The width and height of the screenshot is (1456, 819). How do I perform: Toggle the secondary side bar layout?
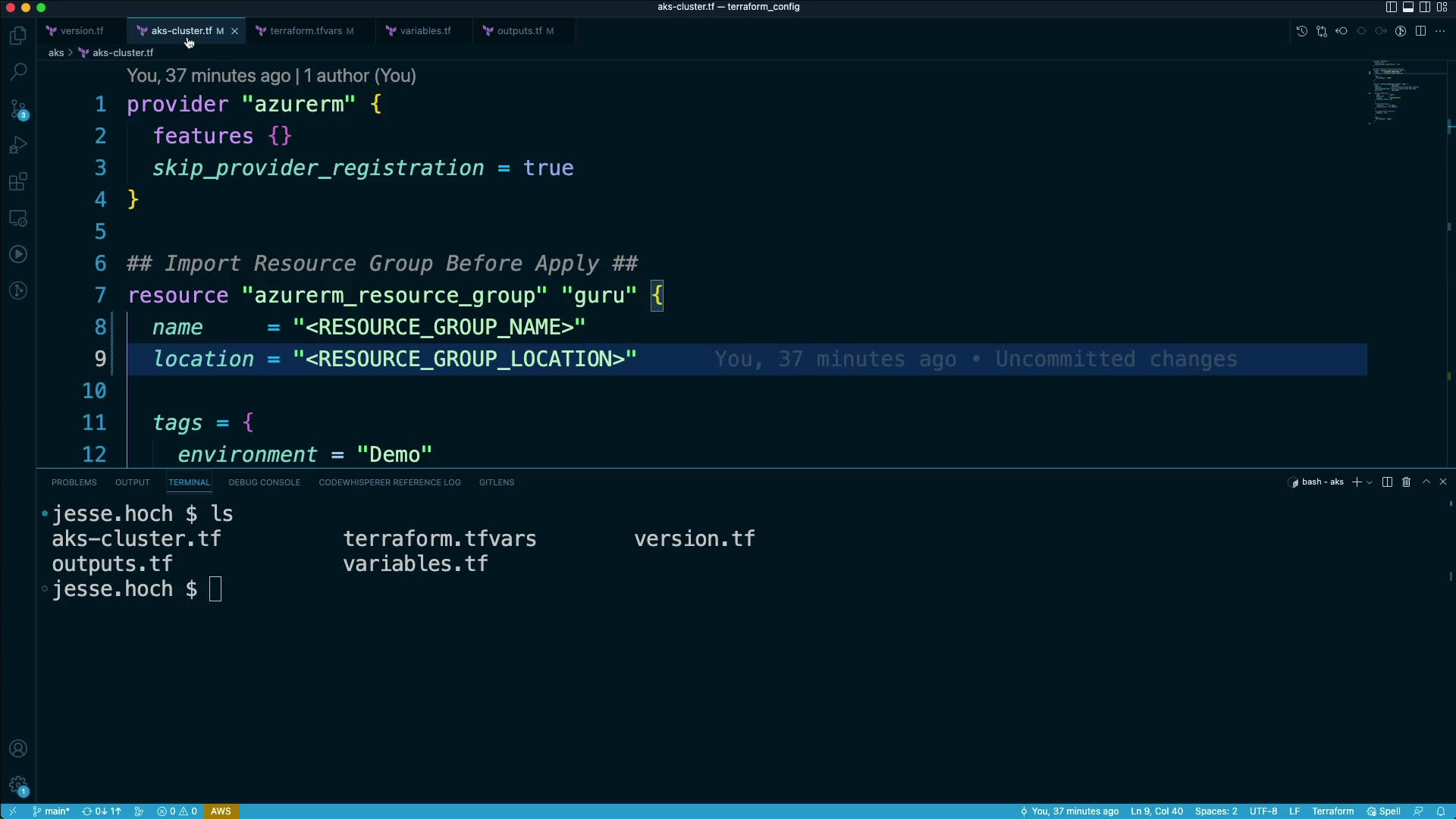coord(1425,7)
